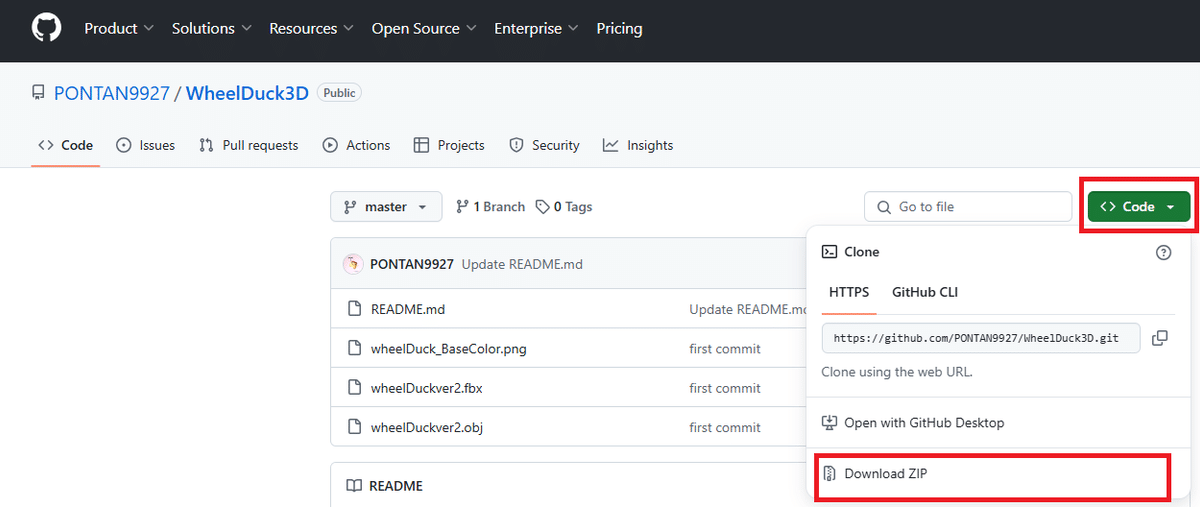Open the wheelDuckver2.fbx file
Viewport: 1200px width, 507px height.
pyautogui.click(x=427, y=388)
